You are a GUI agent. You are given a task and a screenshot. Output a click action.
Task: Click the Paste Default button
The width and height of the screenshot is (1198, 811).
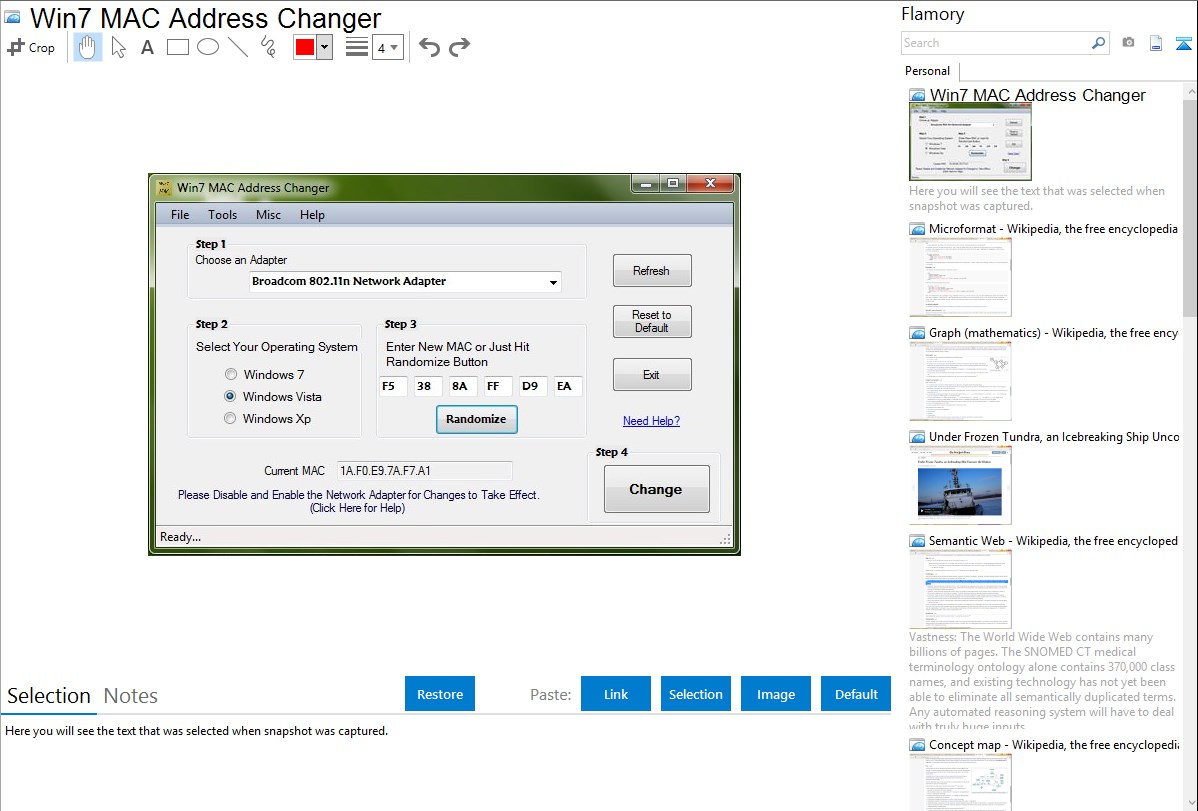[x=856, y=694]
